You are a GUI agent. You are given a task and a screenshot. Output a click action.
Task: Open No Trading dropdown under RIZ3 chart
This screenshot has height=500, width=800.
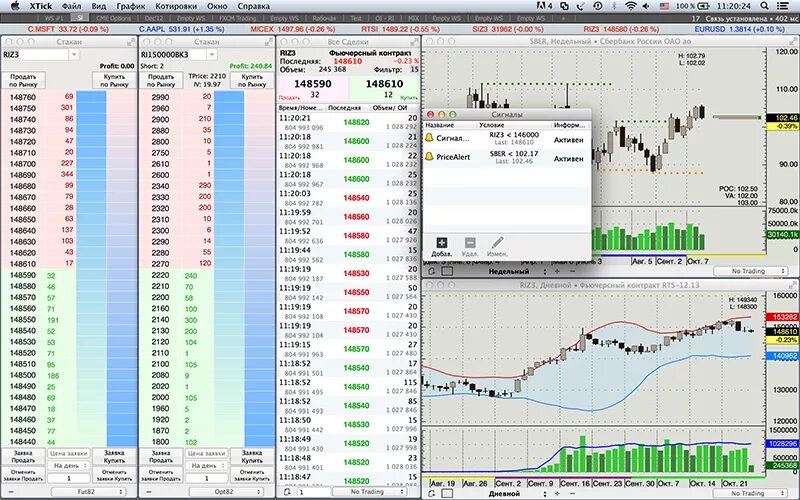(x=750, y=493)
